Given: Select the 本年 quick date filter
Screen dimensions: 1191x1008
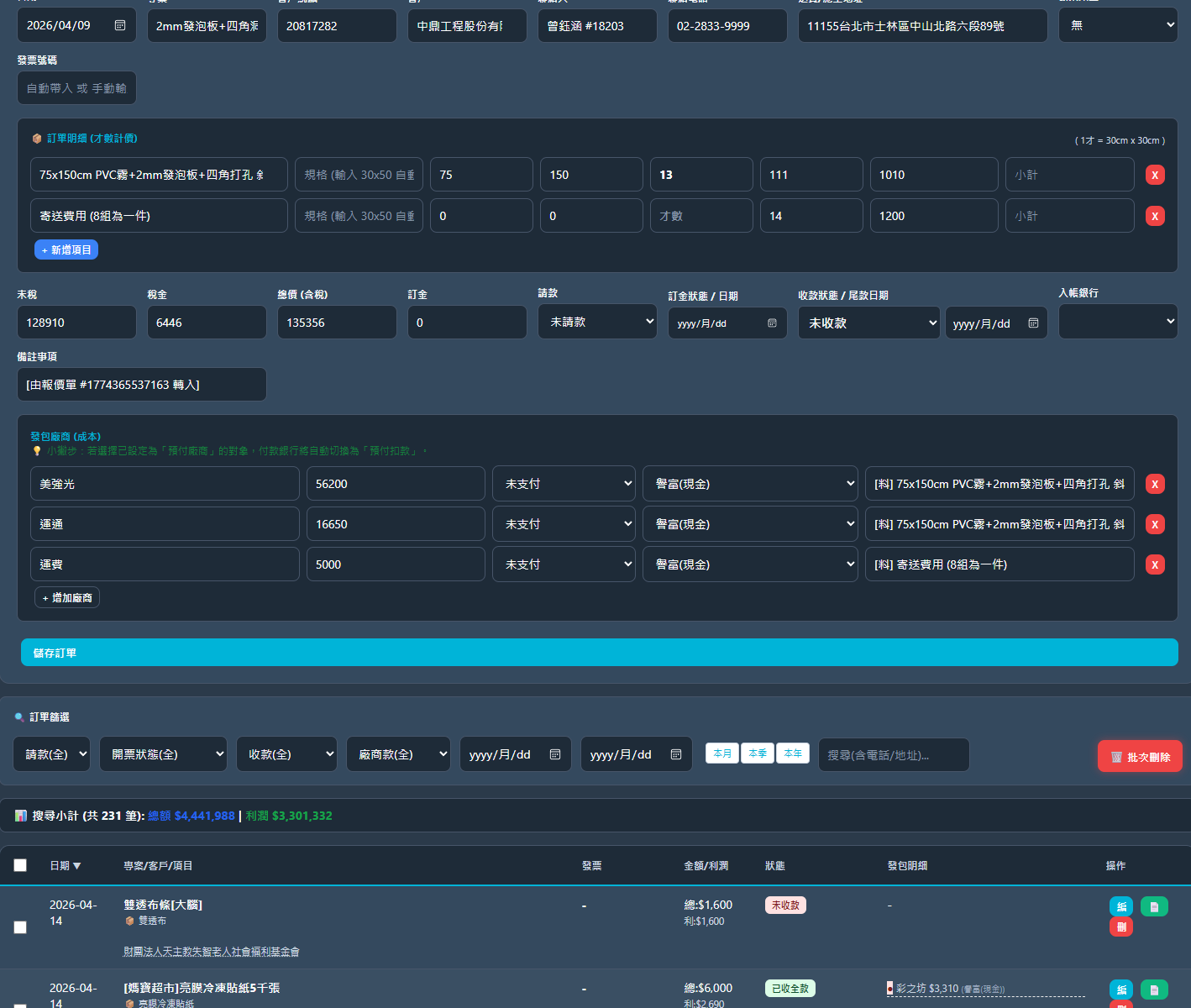Looking at the screenshot, I should coord(793,753).
